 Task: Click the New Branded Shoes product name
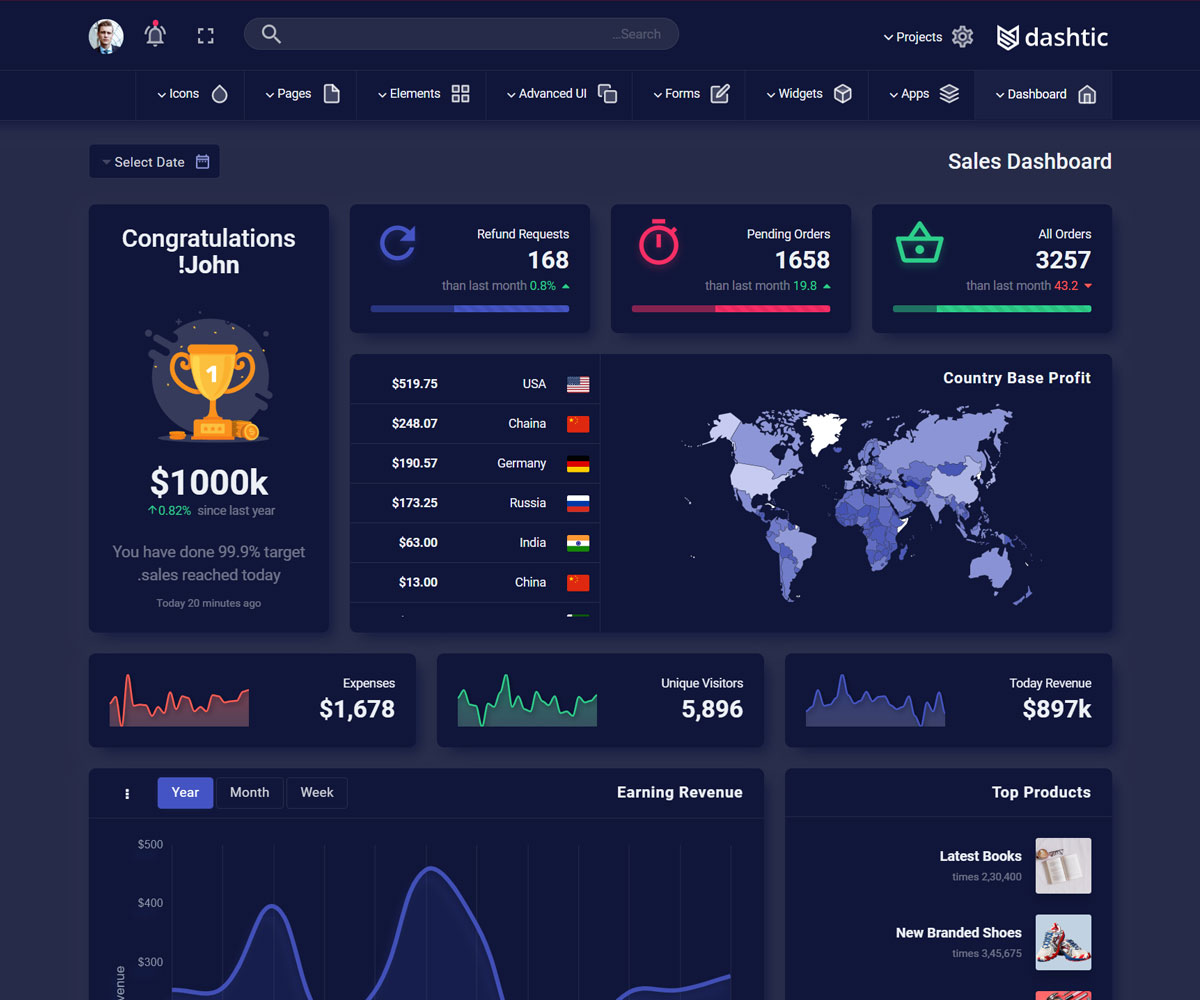(958, 933)
